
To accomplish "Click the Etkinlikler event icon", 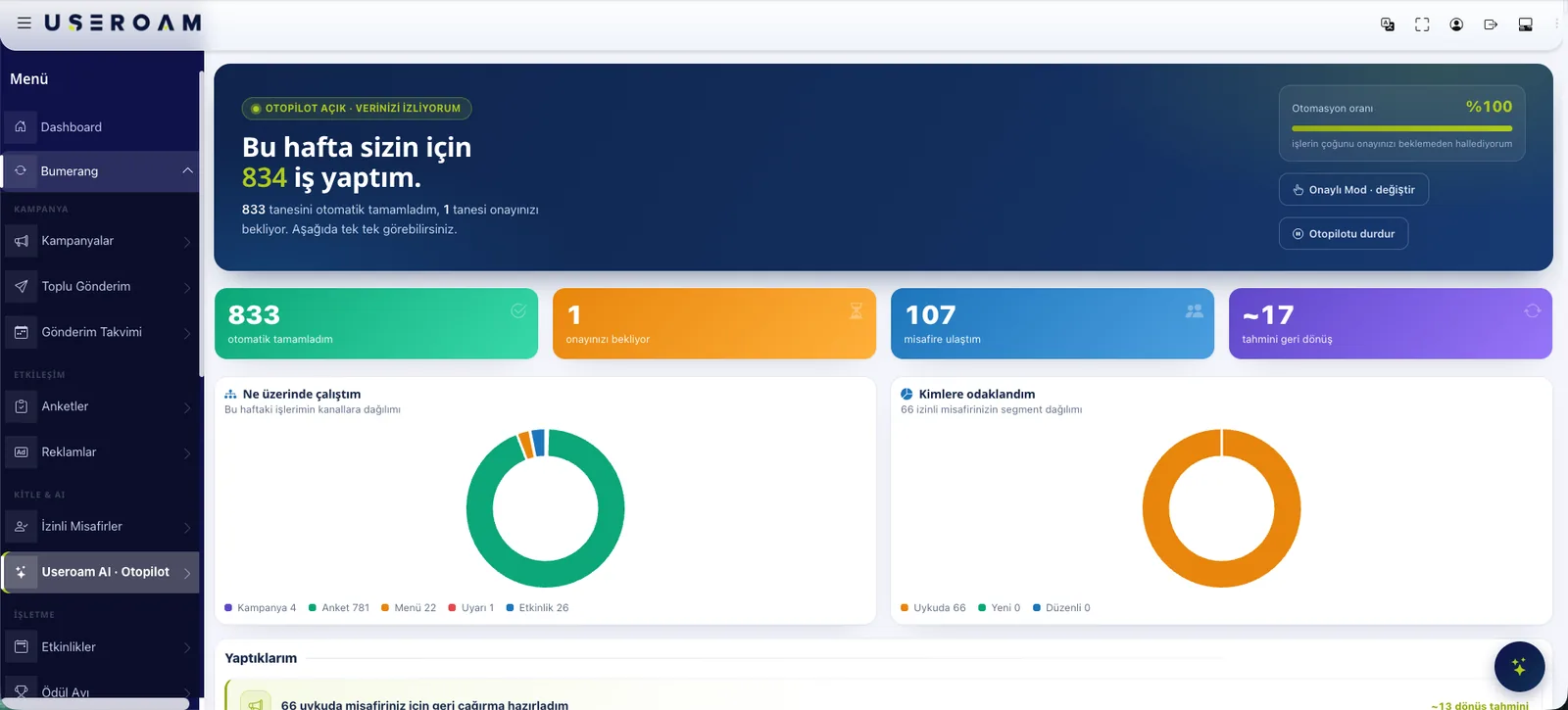I will coord(22,646).
